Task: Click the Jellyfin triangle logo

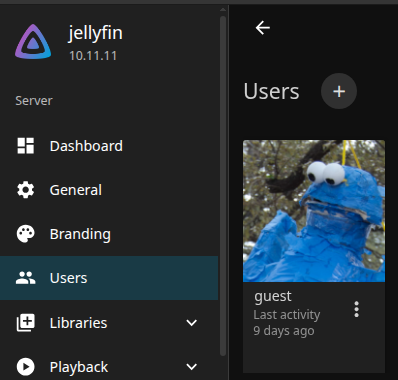Action: point(33,42)
